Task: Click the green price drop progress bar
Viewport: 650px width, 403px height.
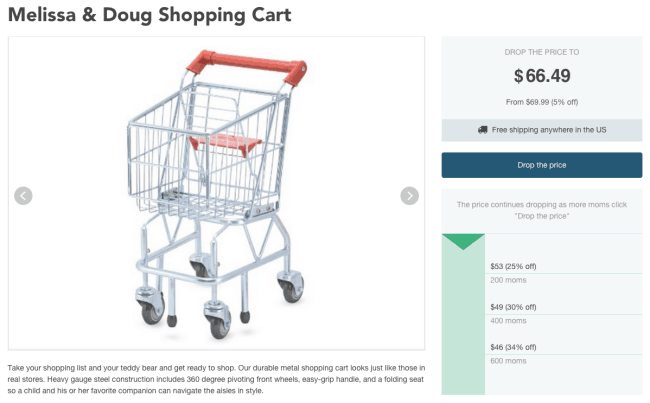Action: pos(463,314)
